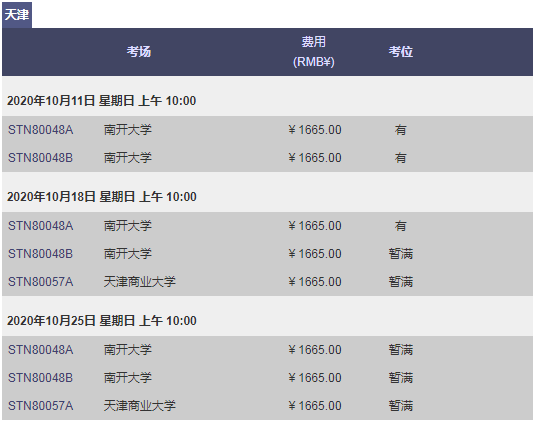Click 暂满 status for October 18 STN80057A
This screenshot has width=538, height=426.
(x=400, y=282)
